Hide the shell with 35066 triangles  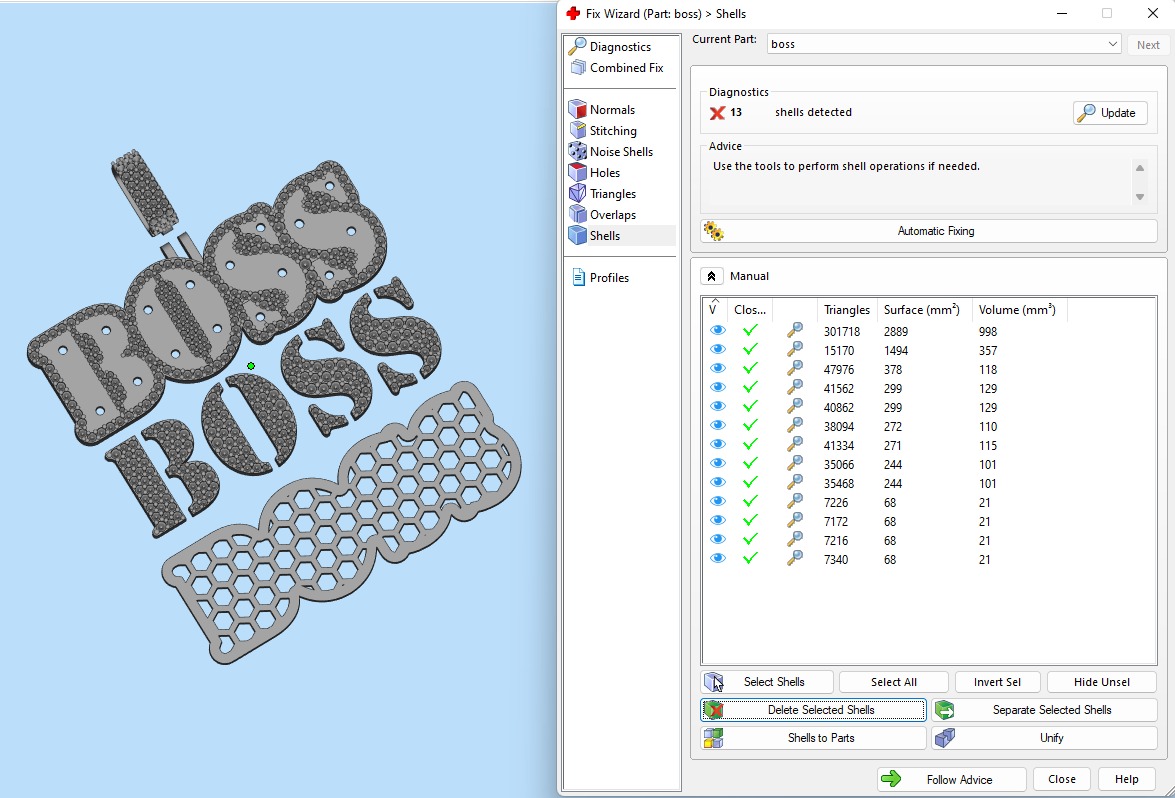pyautogui.click(x=717, y=463)
